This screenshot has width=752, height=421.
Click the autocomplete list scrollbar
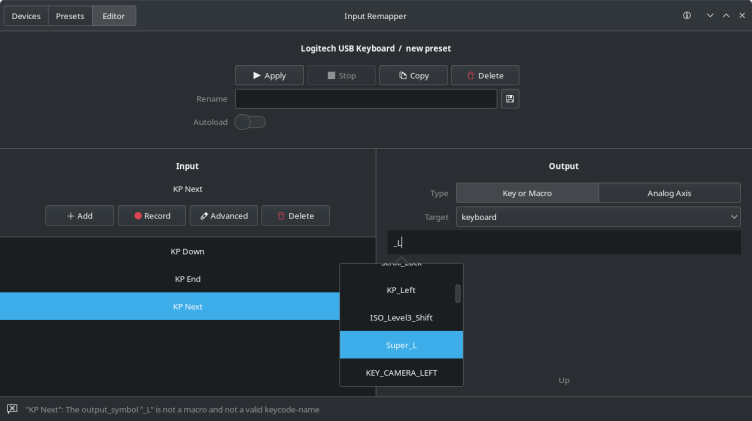coord(458,293)
